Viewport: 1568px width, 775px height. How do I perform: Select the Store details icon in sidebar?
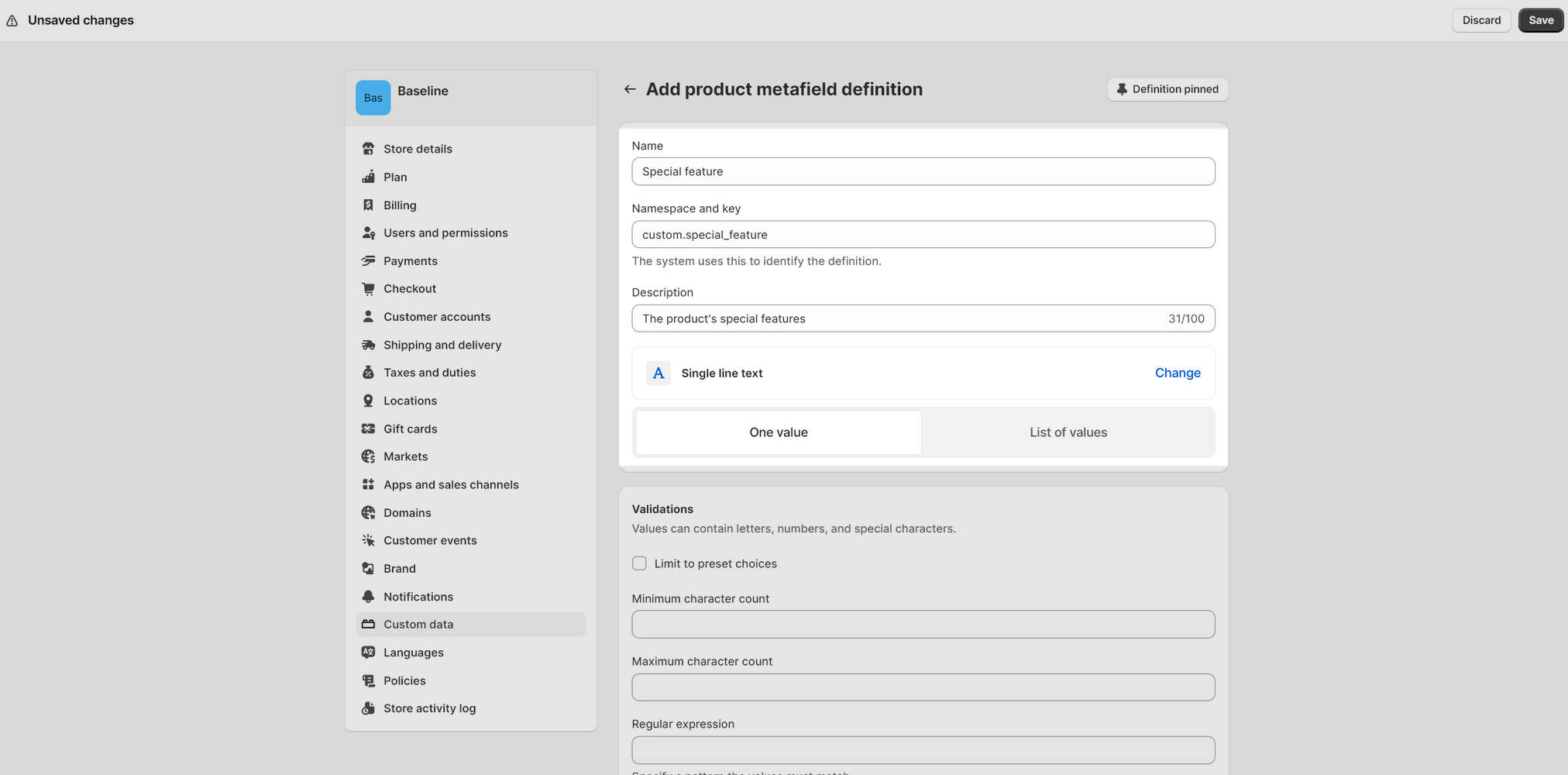[368, 148]
